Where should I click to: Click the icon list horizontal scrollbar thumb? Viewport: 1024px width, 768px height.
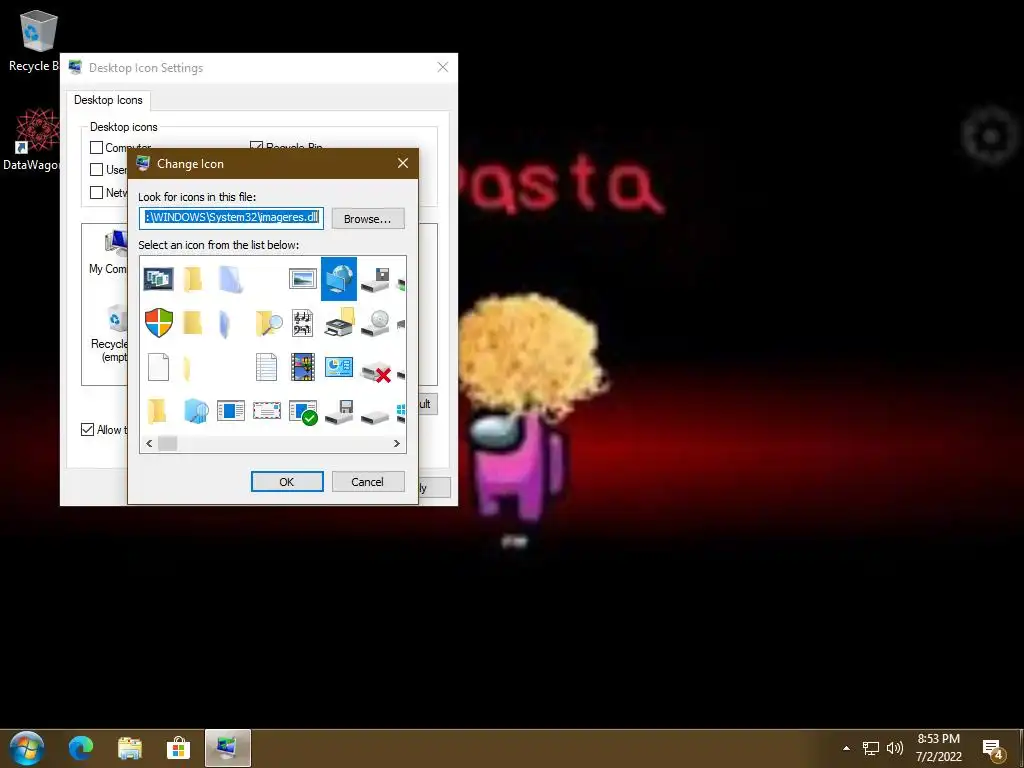click(x=167, y=443)
